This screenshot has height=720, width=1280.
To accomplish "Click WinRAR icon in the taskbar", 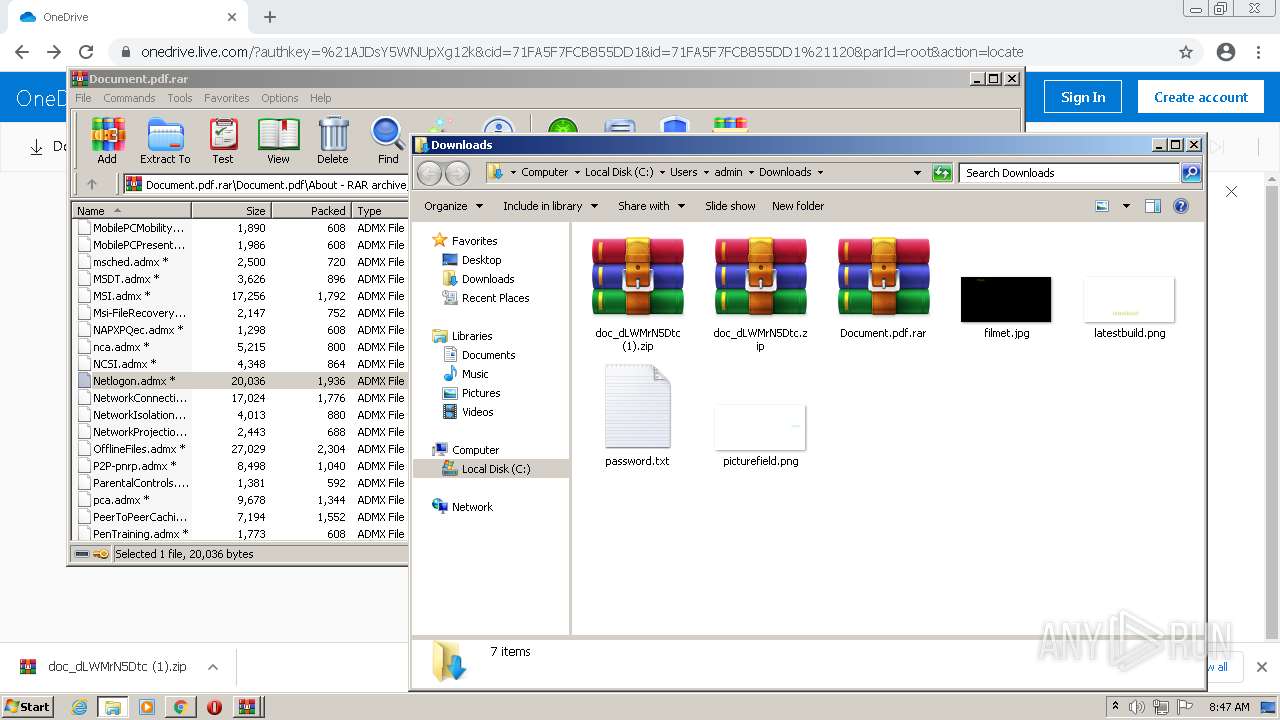I will click(246, 707).
